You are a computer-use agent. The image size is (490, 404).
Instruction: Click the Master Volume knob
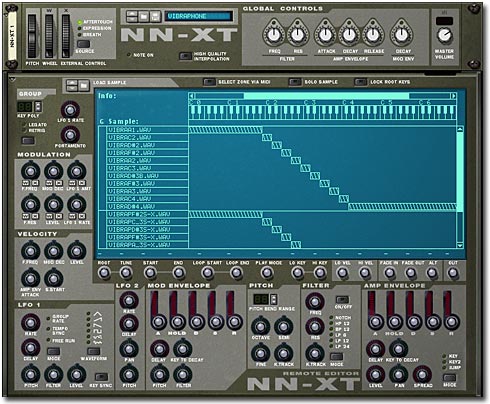445,35
